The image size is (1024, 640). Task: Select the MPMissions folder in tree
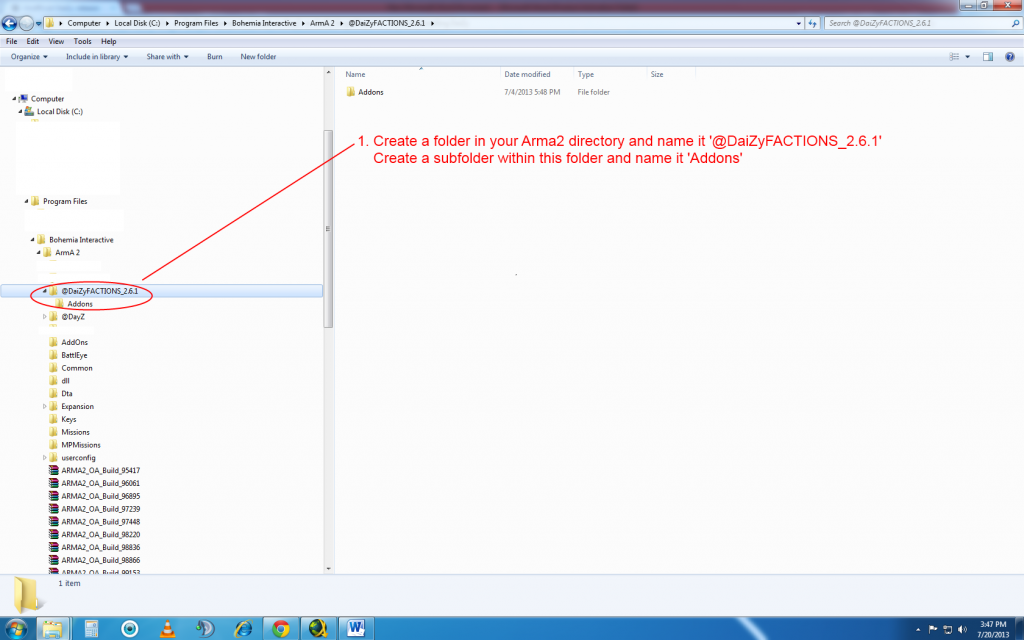[x=80, y=445]
